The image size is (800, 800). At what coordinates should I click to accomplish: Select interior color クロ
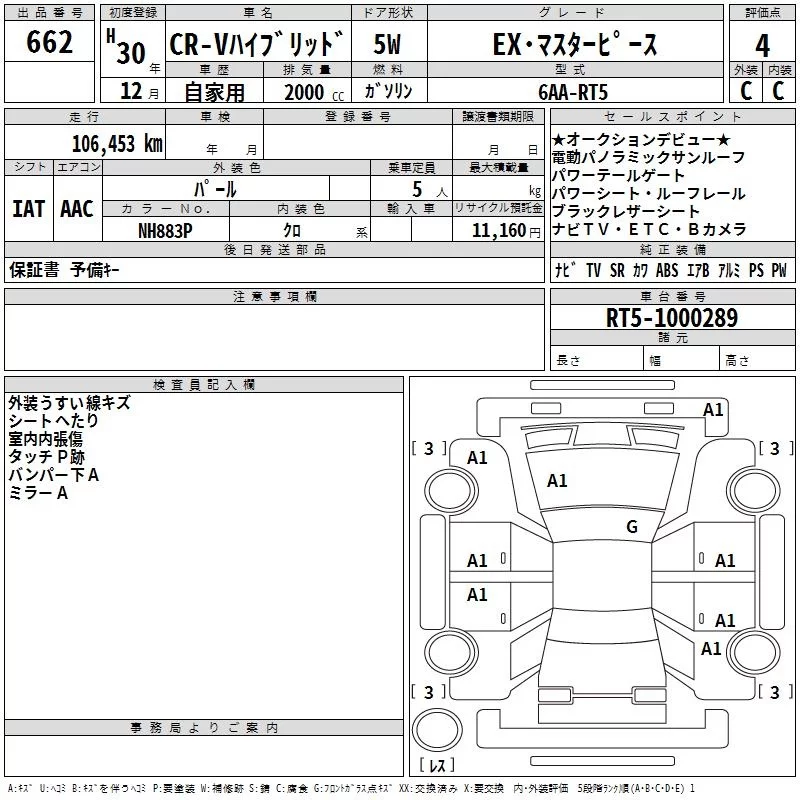292,231
